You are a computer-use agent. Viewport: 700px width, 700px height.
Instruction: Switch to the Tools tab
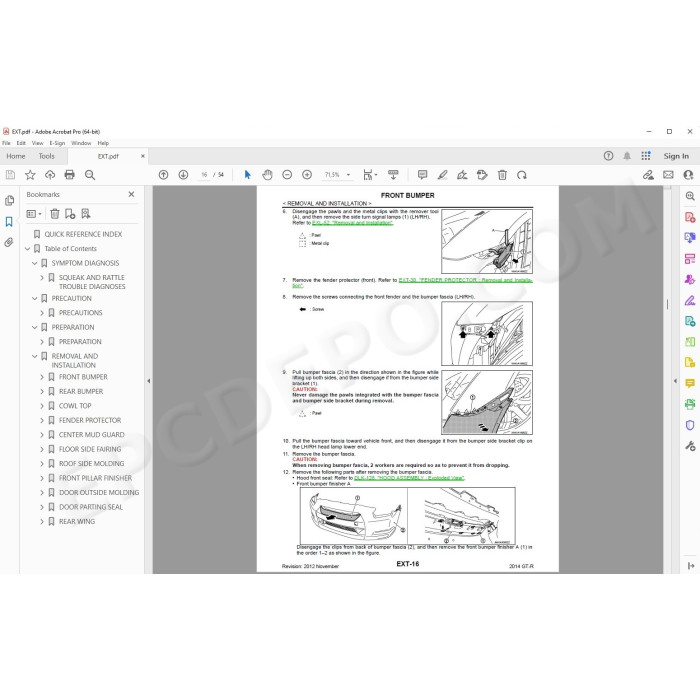46,156
